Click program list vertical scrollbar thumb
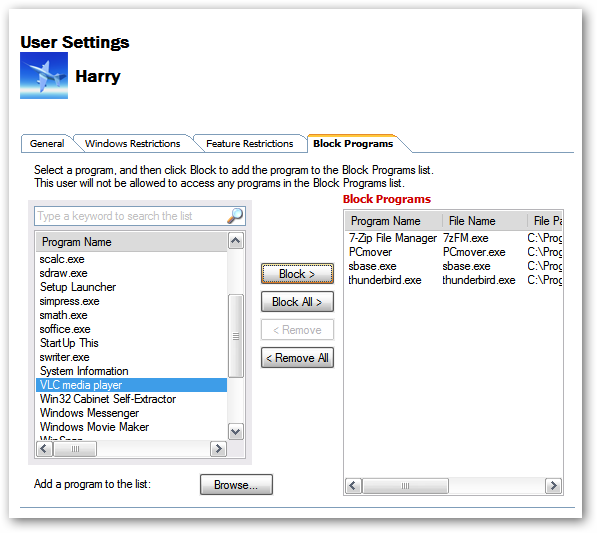 tap(236, 336)
